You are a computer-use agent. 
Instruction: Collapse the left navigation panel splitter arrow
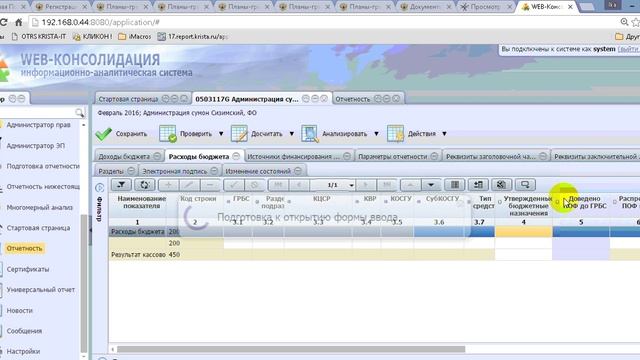click(x=90, y=231)
